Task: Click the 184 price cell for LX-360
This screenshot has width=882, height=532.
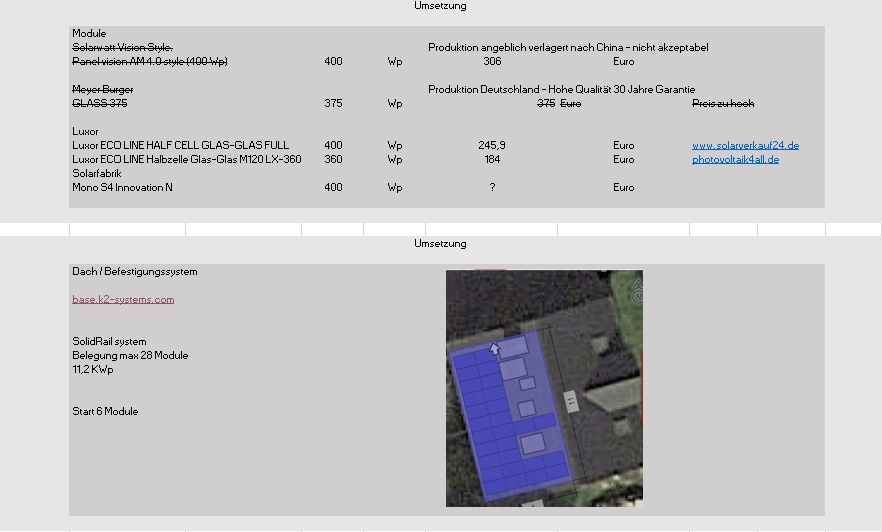Action: pos(492,159)
